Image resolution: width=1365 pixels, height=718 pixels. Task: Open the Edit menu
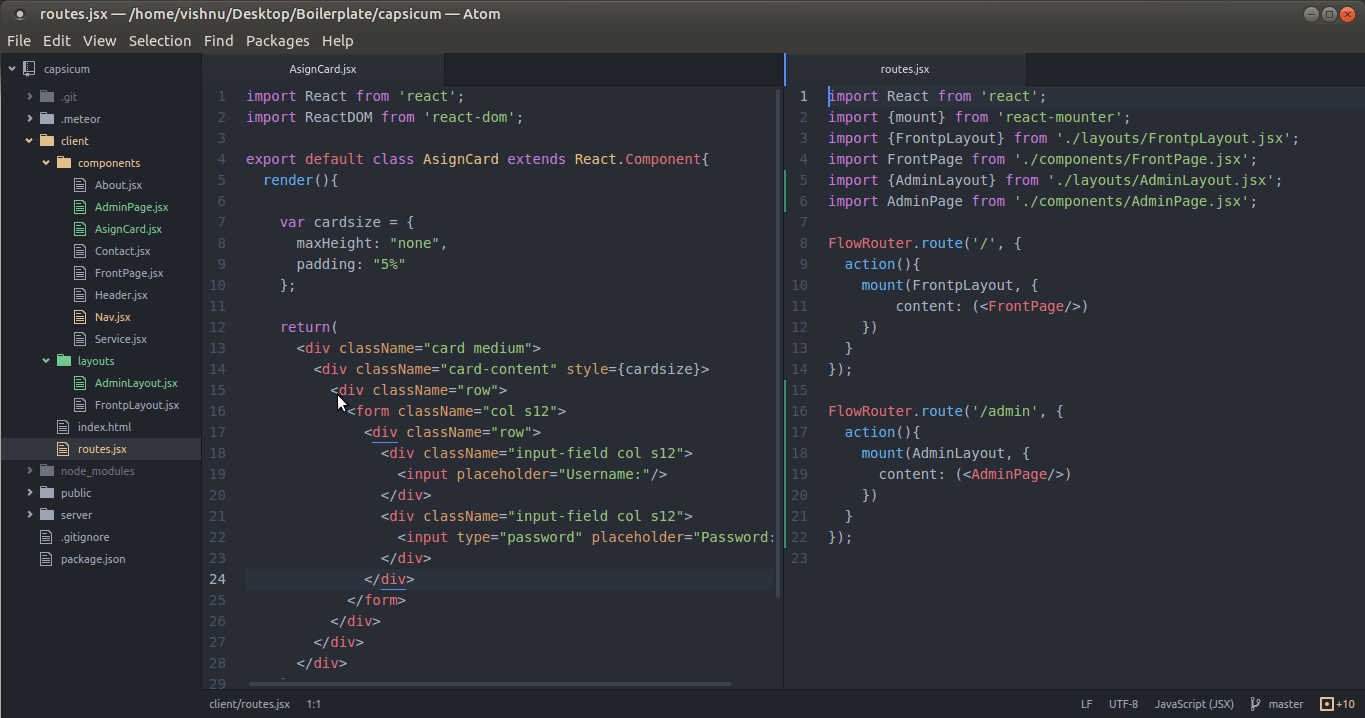[x=56, y=41]
